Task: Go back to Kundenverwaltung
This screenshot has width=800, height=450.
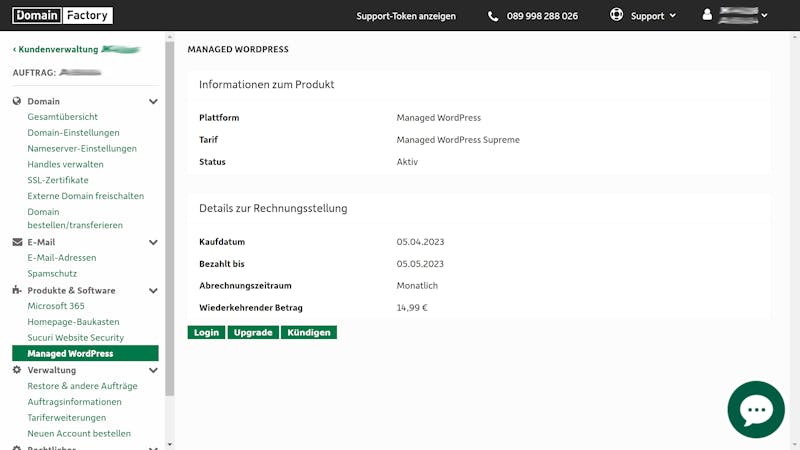Action: point(55,49)
